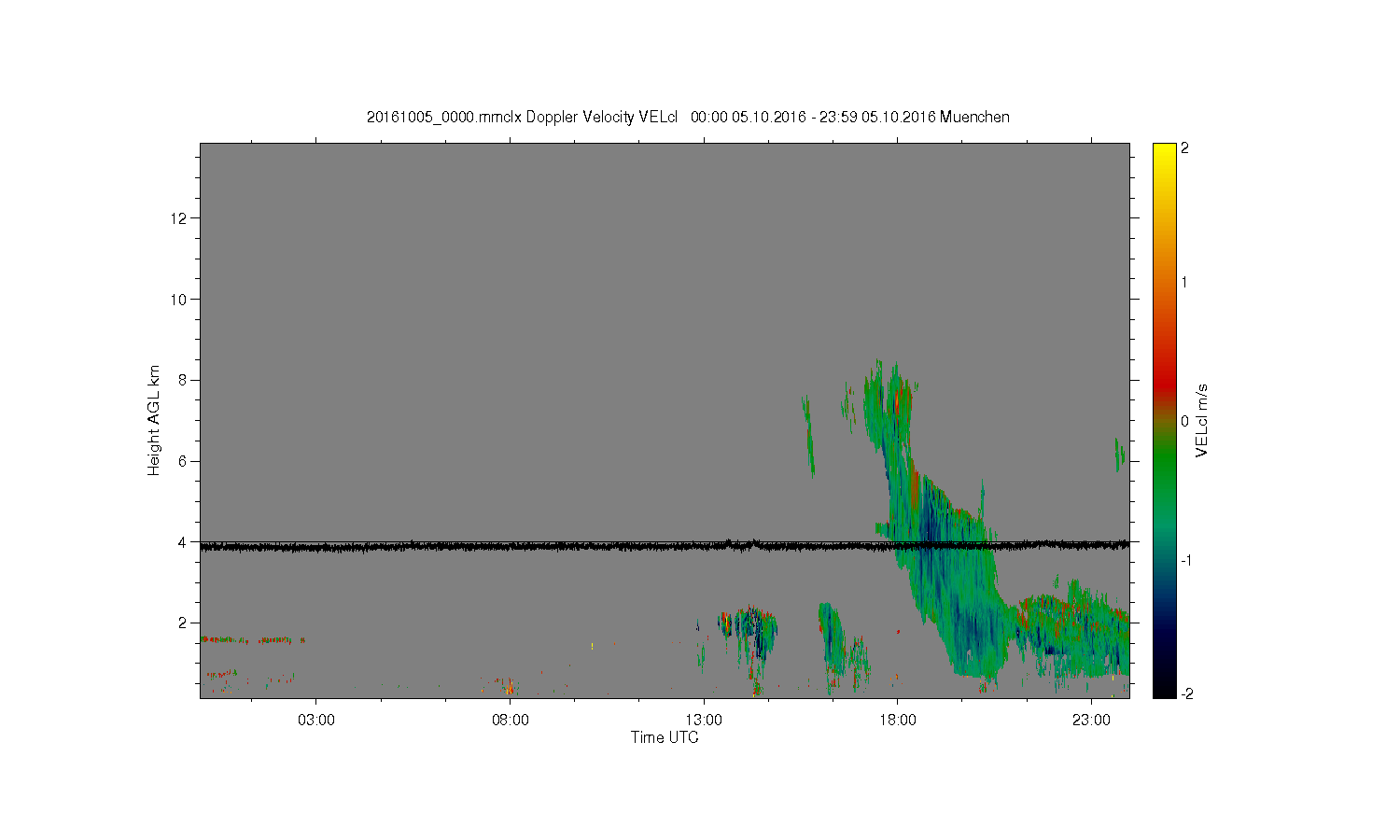Click the colorbar value label -1
This screenshot has width=1400, height=840.
coord(1184,560)
